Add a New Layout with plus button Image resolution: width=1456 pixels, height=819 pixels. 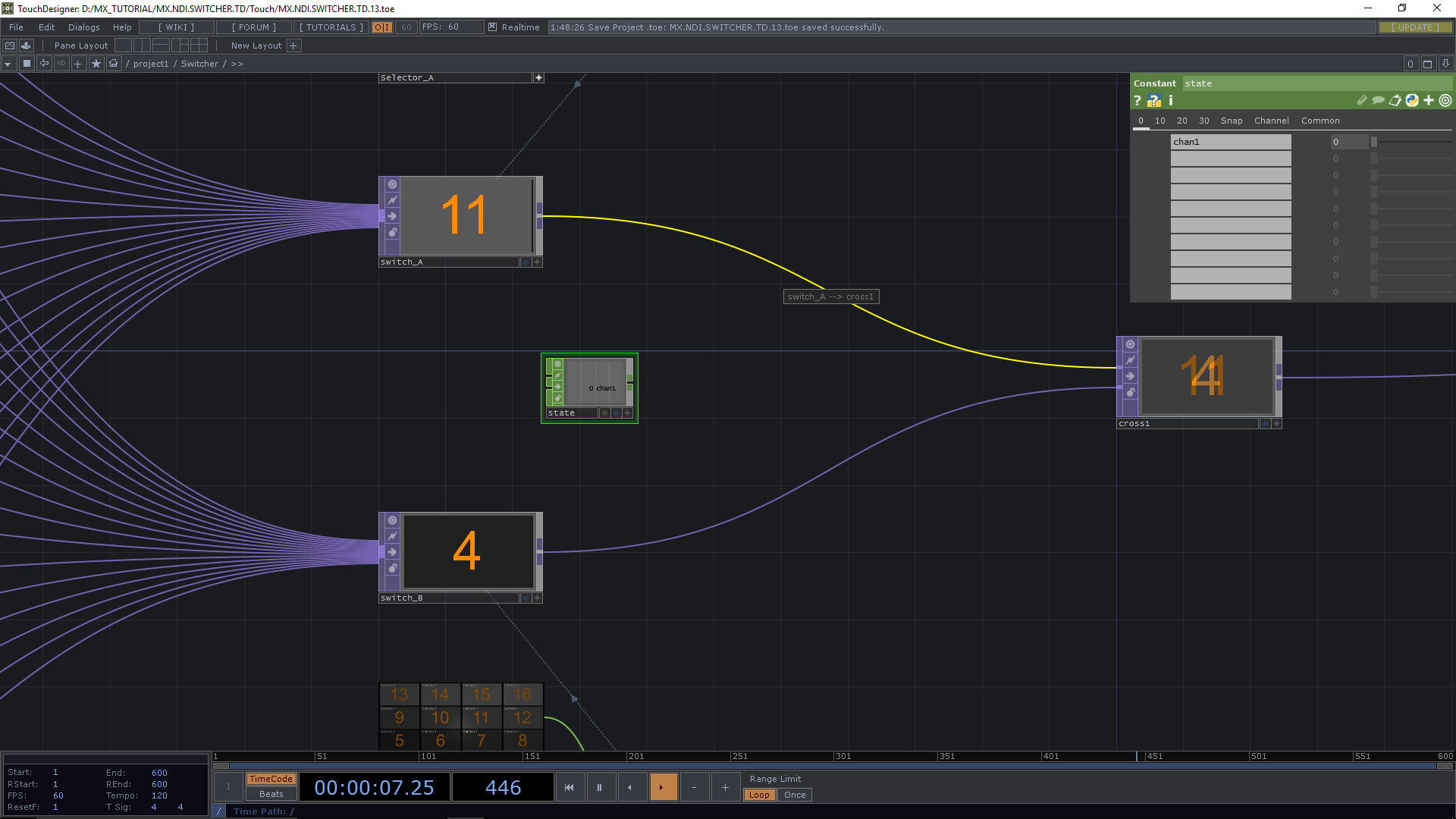tap(293, 45)
